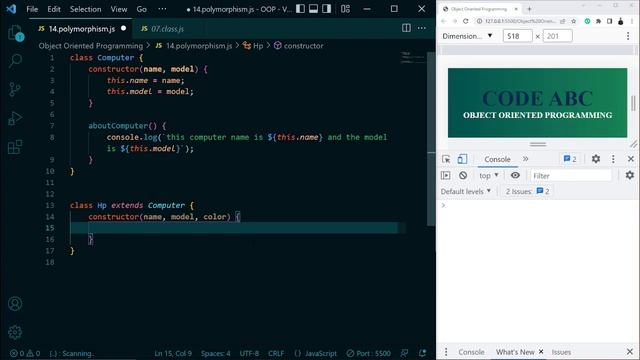Click the 2 issues badge button

570,159
